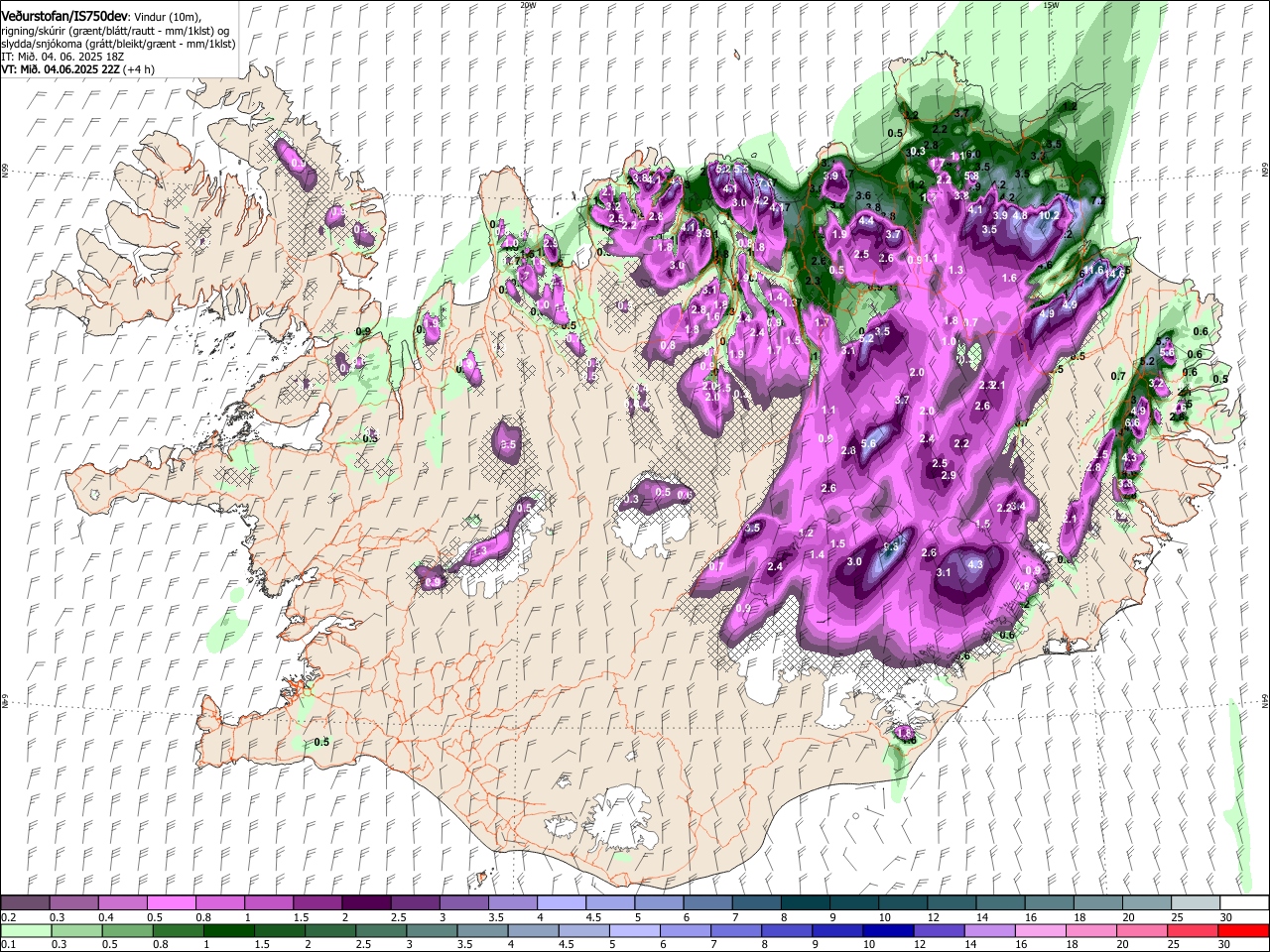Pick the bright pink swatch between 0.5 and 0.8
Viewport: 1270px width, 952px height.
click(172, 903)
